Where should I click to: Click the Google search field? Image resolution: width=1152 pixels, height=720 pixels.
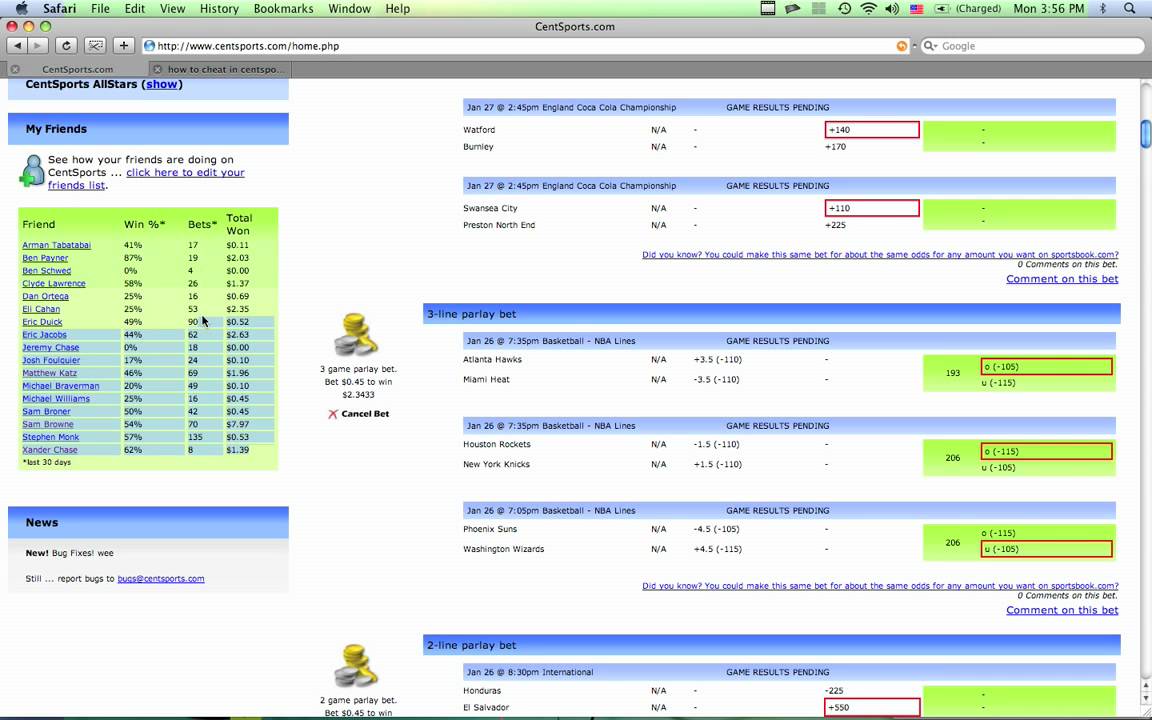click(1032, 46)
